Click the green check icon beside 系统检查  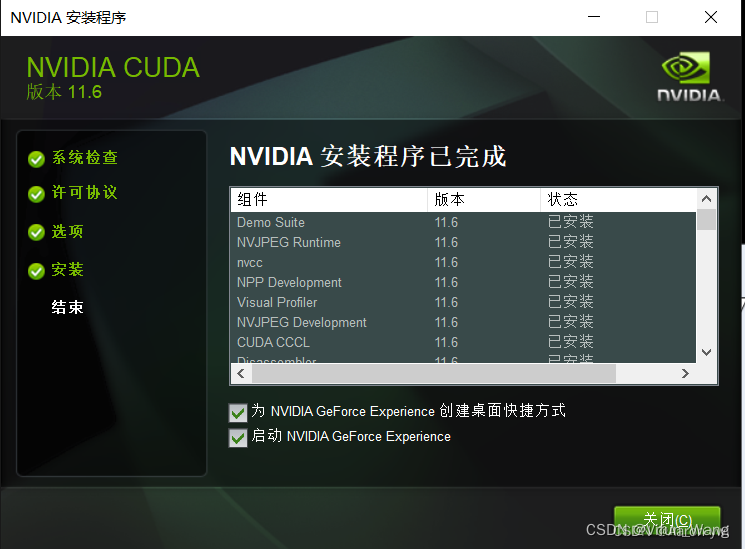click(36, 159)
